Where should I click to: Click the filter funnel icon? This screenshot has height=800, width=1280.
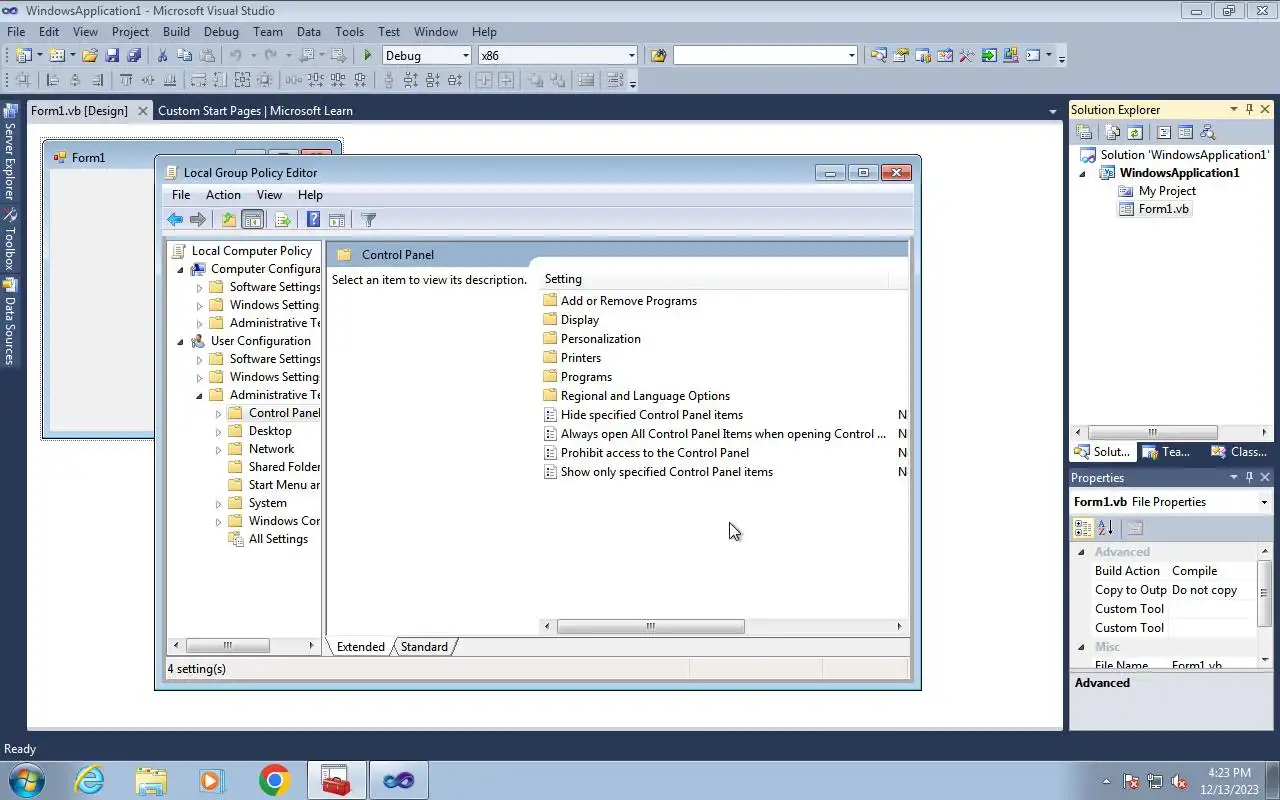click(368, 220)
